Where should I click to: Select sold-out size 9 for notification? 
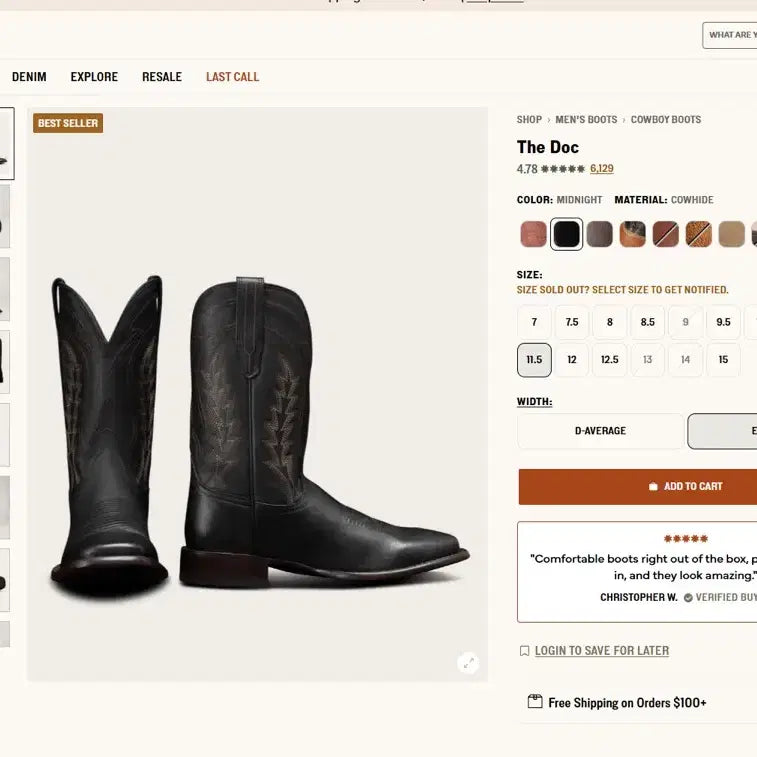coord(686,322)
